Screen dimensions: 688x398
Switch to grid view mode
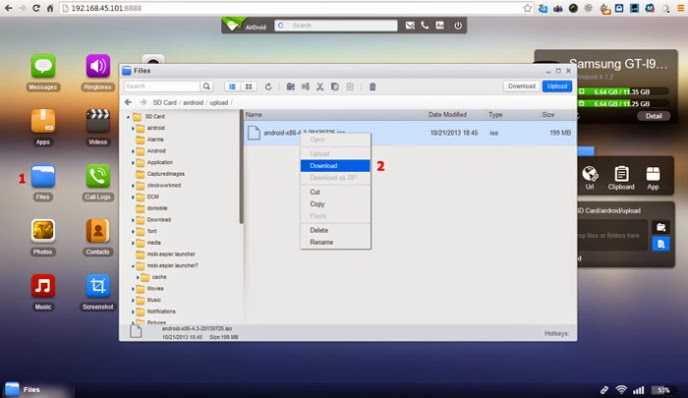click(x=248, y=87)
